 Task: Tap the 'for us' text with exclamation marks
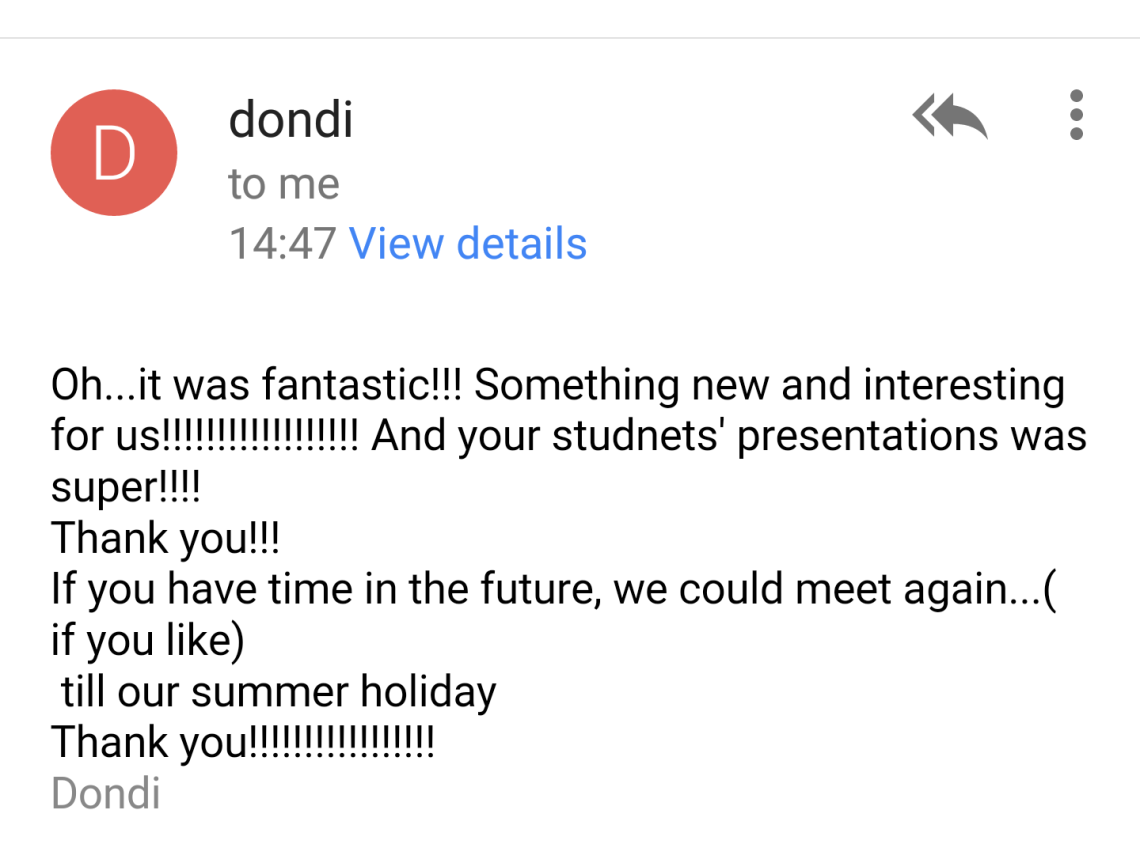point(204,437)
